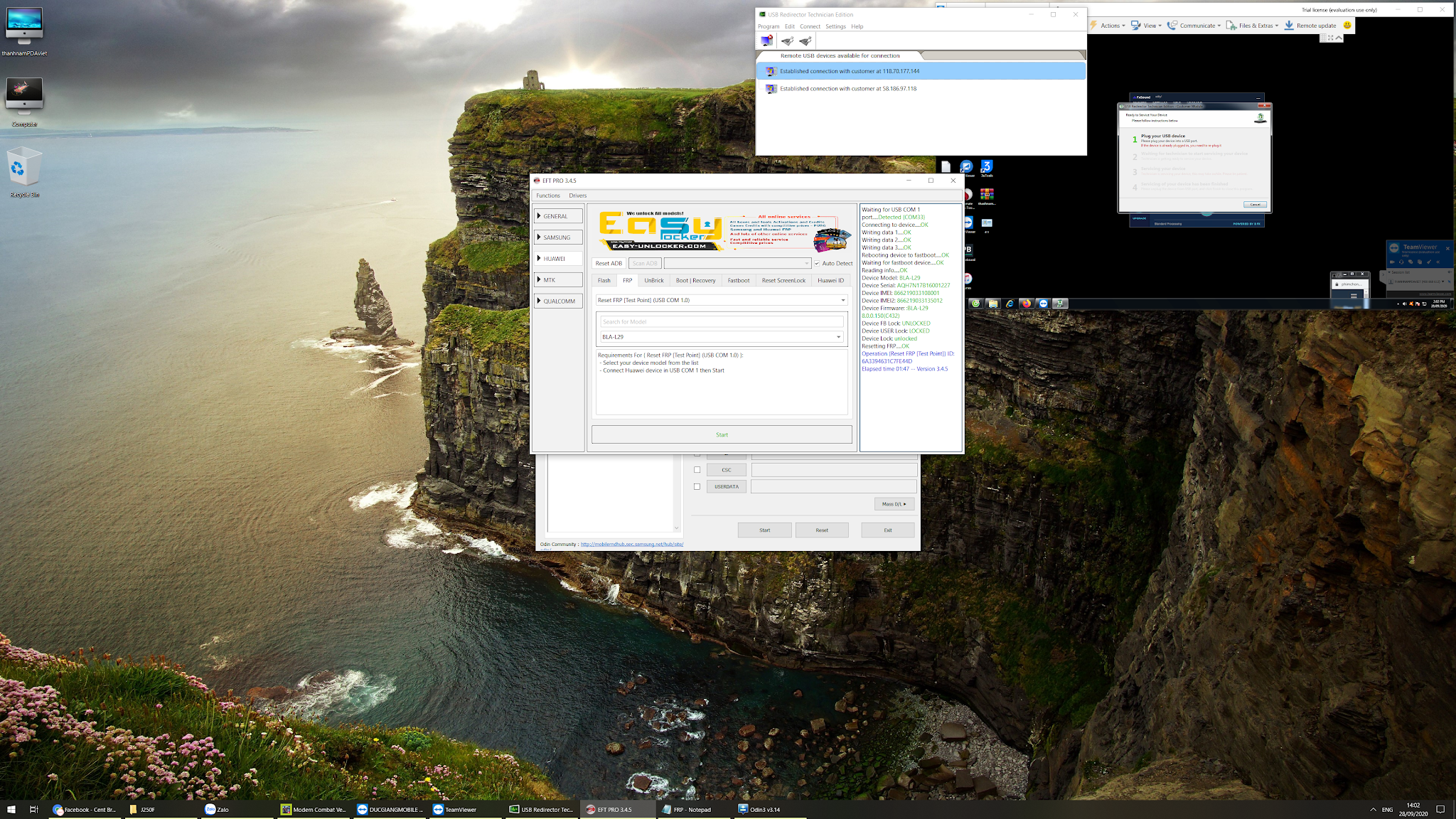Click Internet Explorer in the remote session taskbar
The width and height of the screenshot is (1456, 819).
1010,304
